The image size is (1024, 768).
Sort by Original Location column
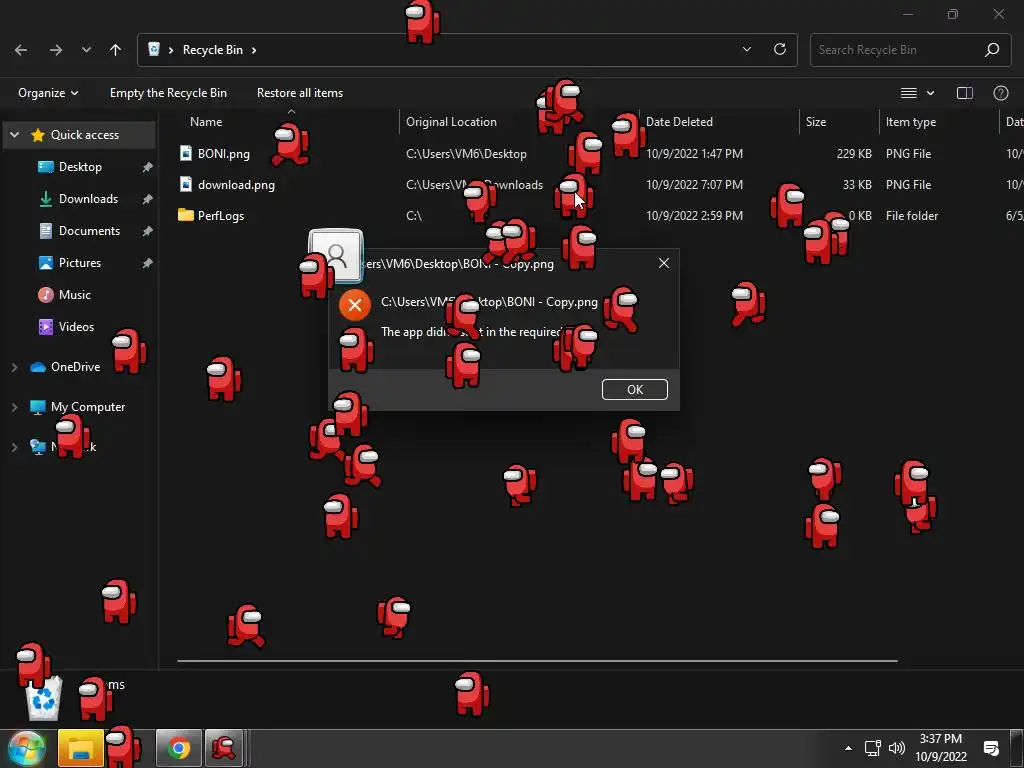pyautogui.click(x=451, y=122)
